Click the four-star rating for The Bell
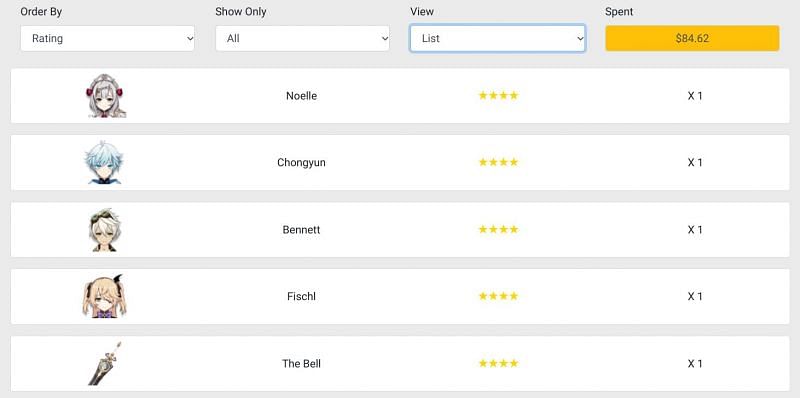Image resolution: width=800 pixels, height=398 pixels. click(x=498, y=363)
